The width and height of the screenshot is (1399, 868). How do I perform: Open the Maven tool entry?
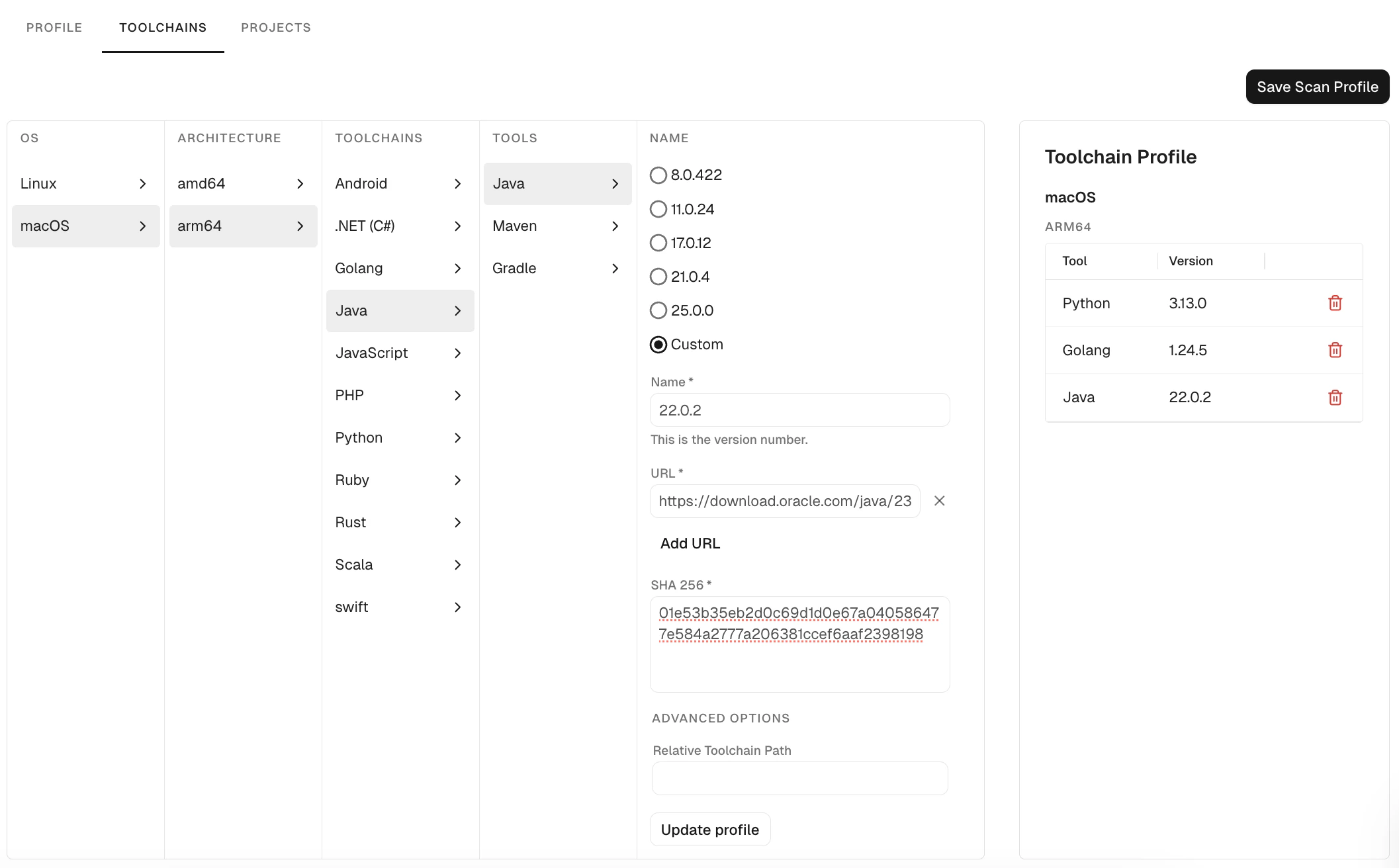[558, 226]
